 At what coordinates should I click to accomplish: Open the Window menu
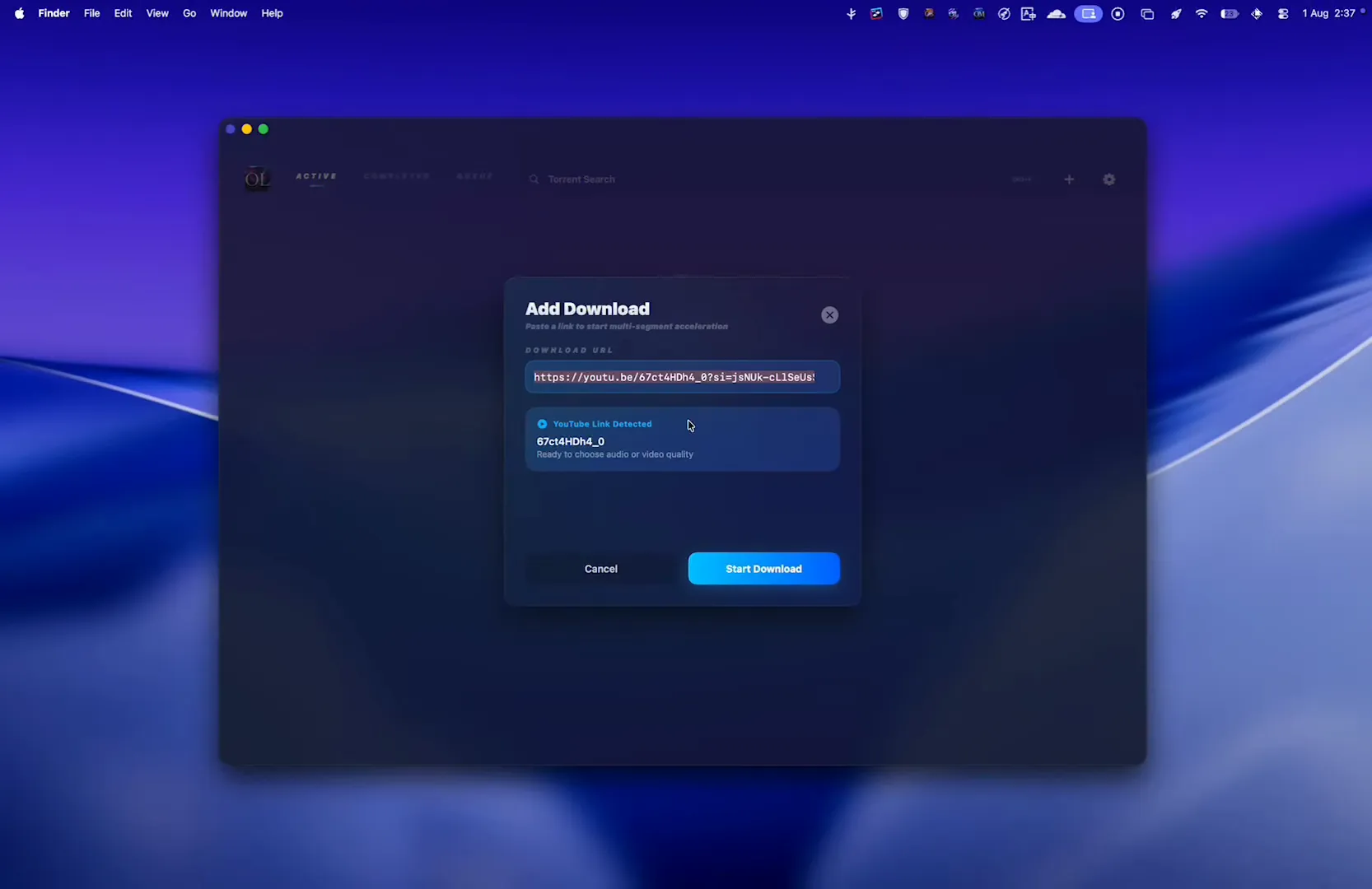[x=228, y=13]
